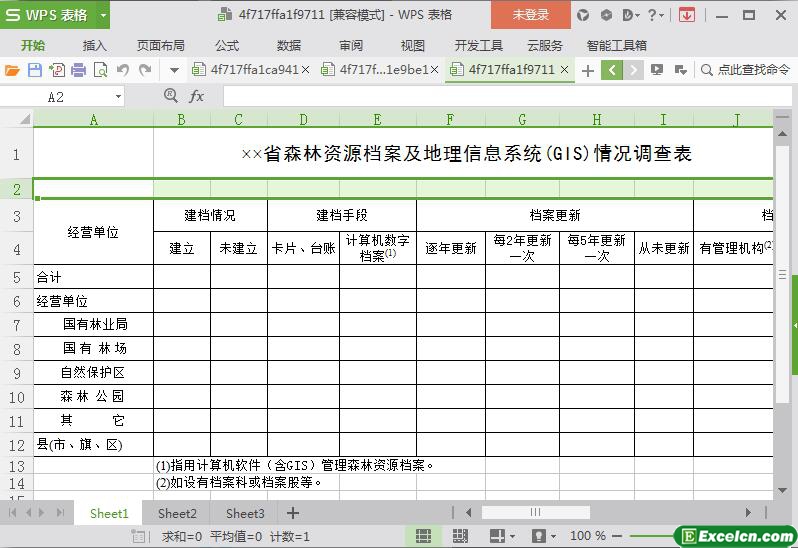Click the Undo arrow icon
Image resolution: width=798 pixels, height=548 pixels.
(x=123, y=70)
